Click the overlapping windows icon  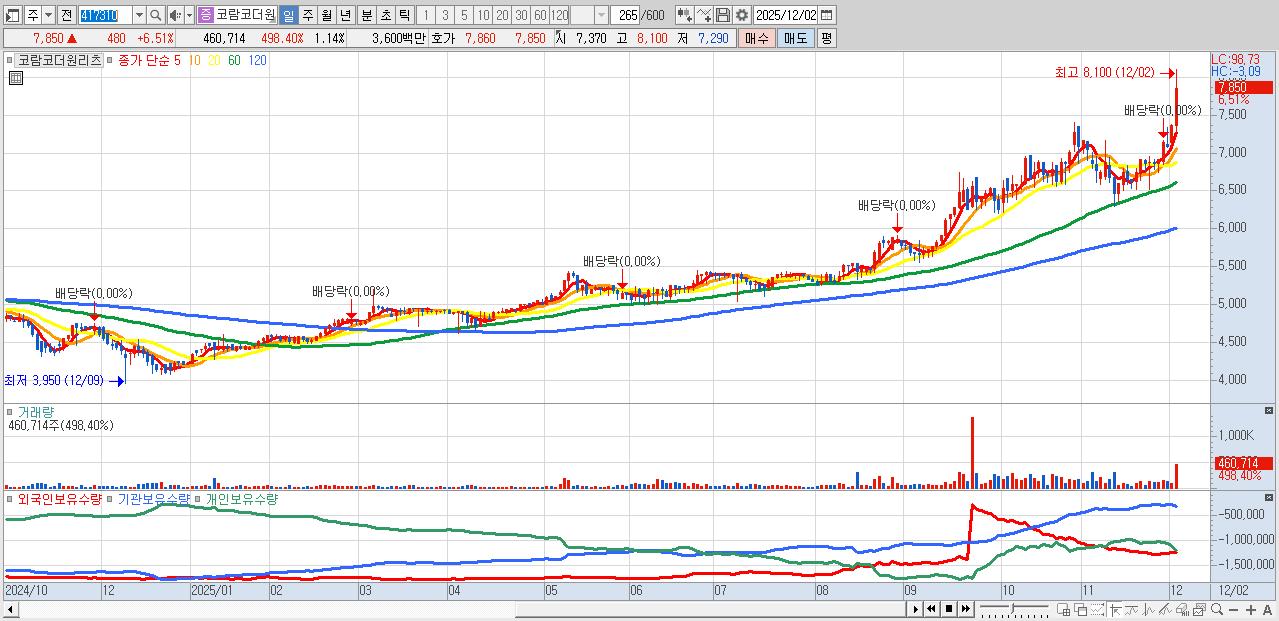(x=1081, y=609)
